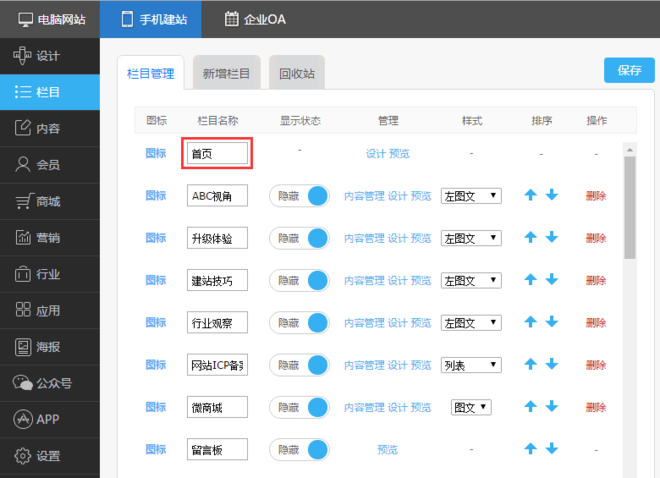This screenshot has width=660, height=478.
Task: Move ABC视角 row up
Action: pos(530,195)
